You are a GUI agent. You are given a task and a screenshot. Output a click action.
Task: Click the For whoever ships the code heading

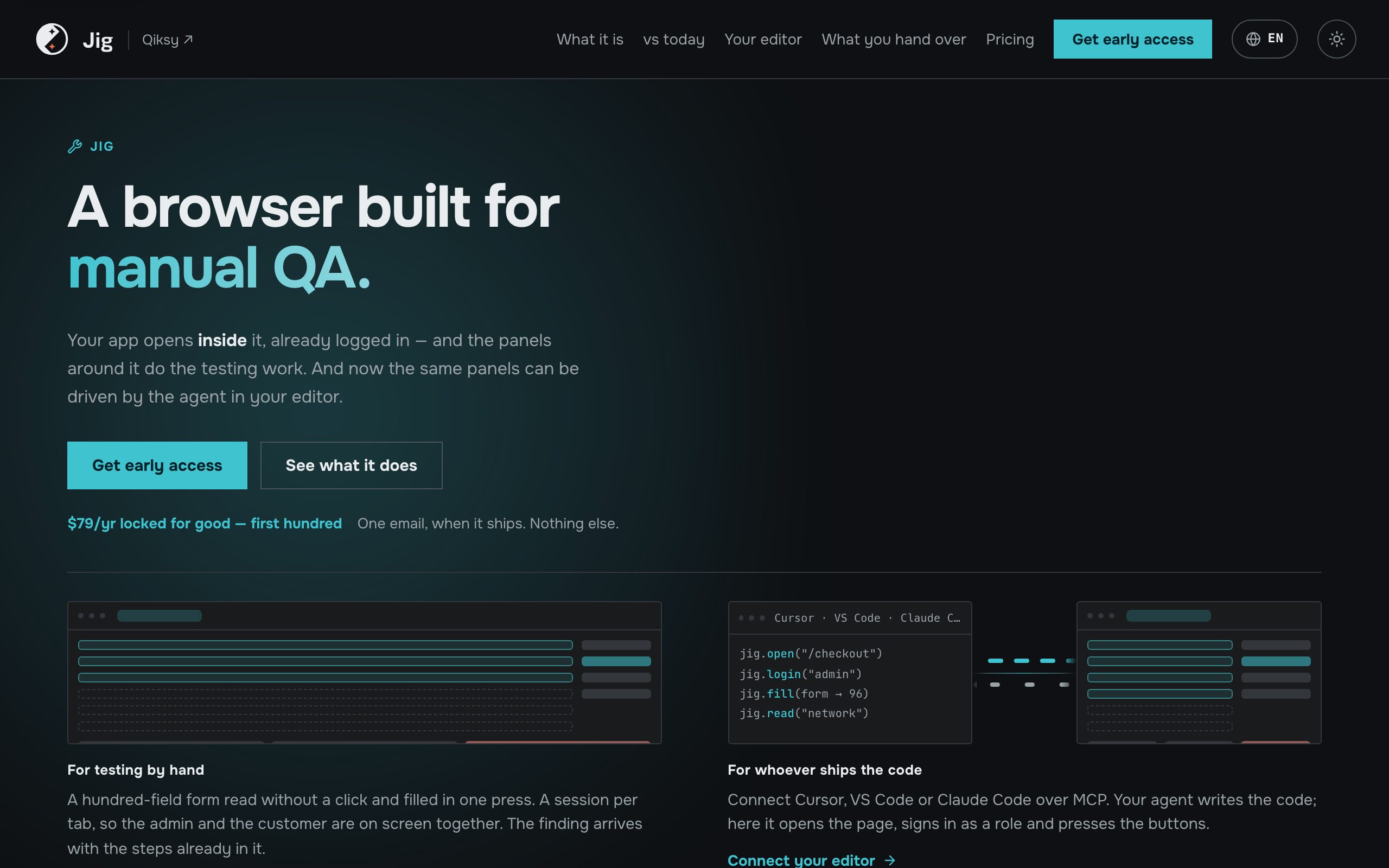824,770
